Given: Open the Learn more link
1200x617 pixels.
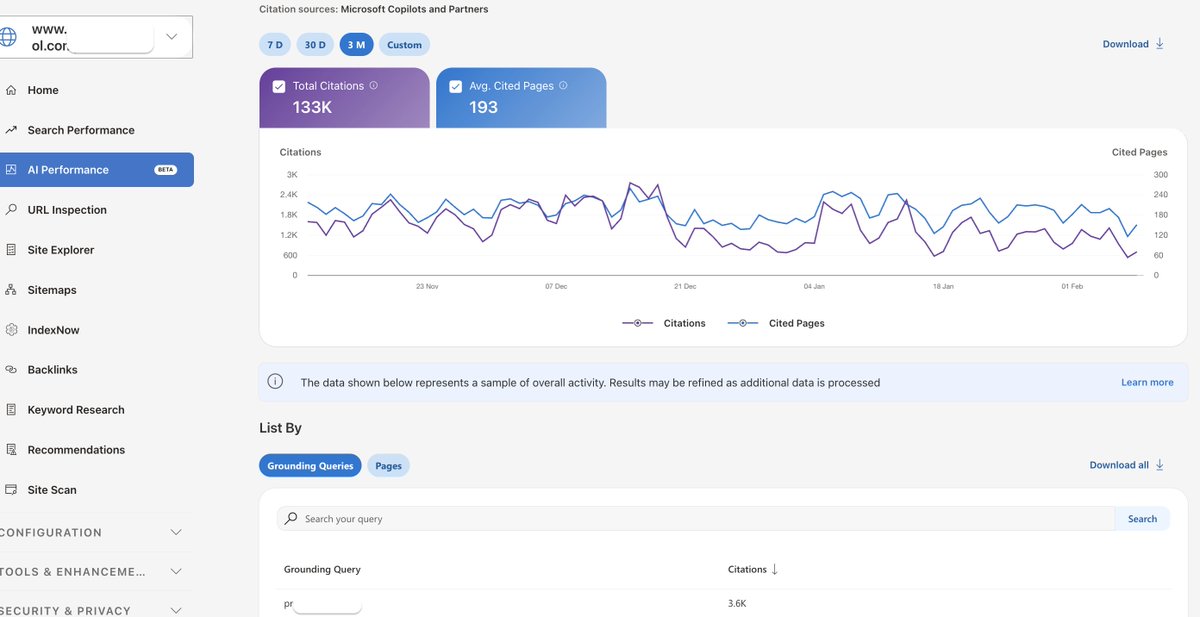Looking at the screenshot, I should click(1147, 382).
